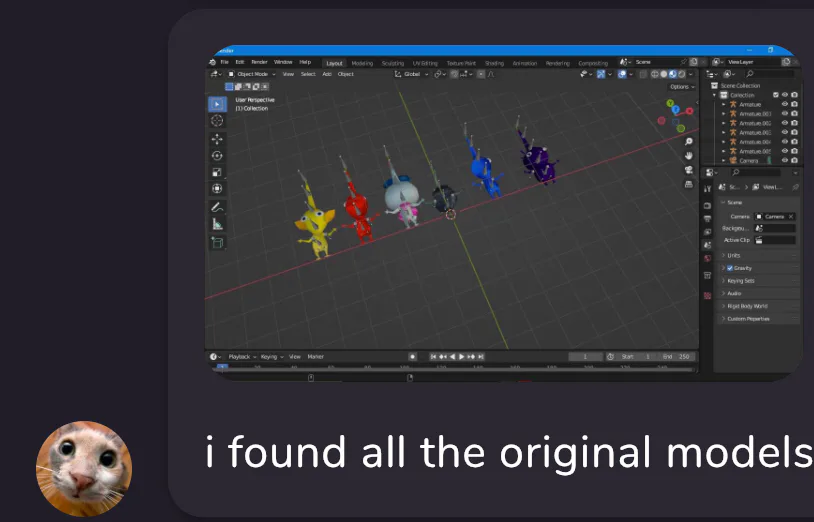
Task: Expand the Armature tree item
Action: tap(724, 104)
